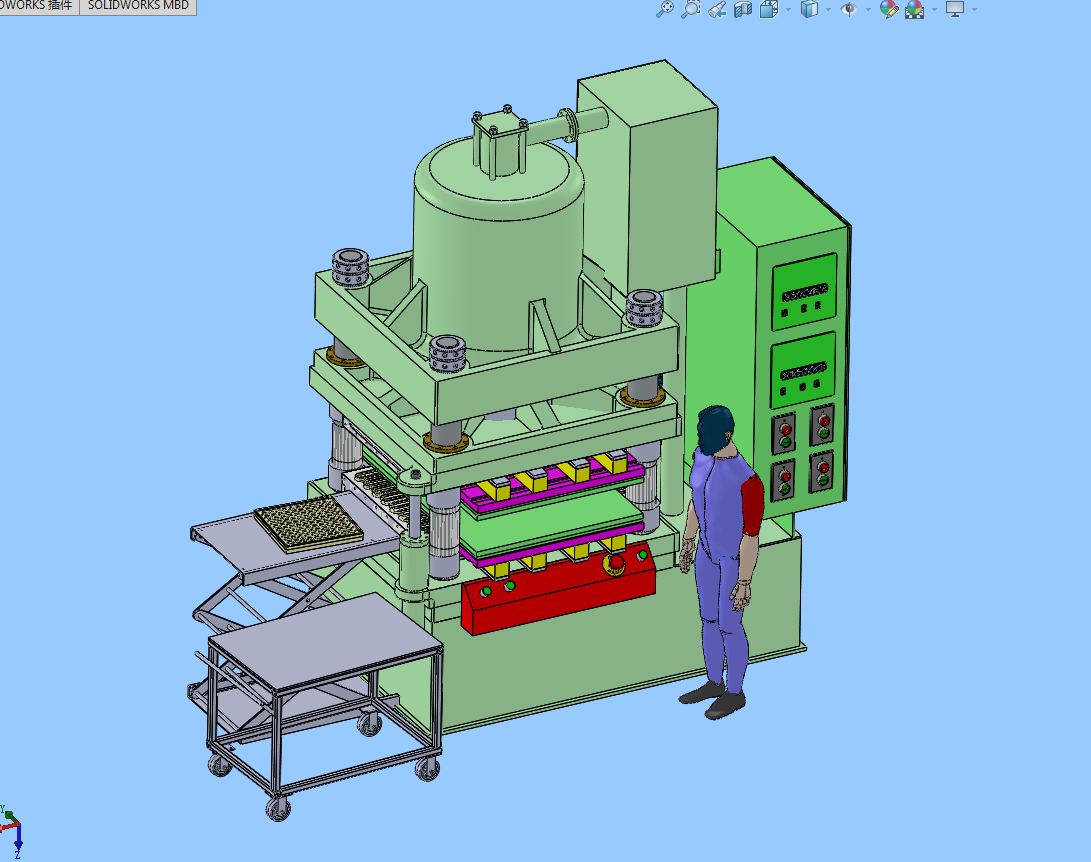Expand the View Orientation dropdown arrow
This screenshot has width=1091, height=862.
coord(788,10)
